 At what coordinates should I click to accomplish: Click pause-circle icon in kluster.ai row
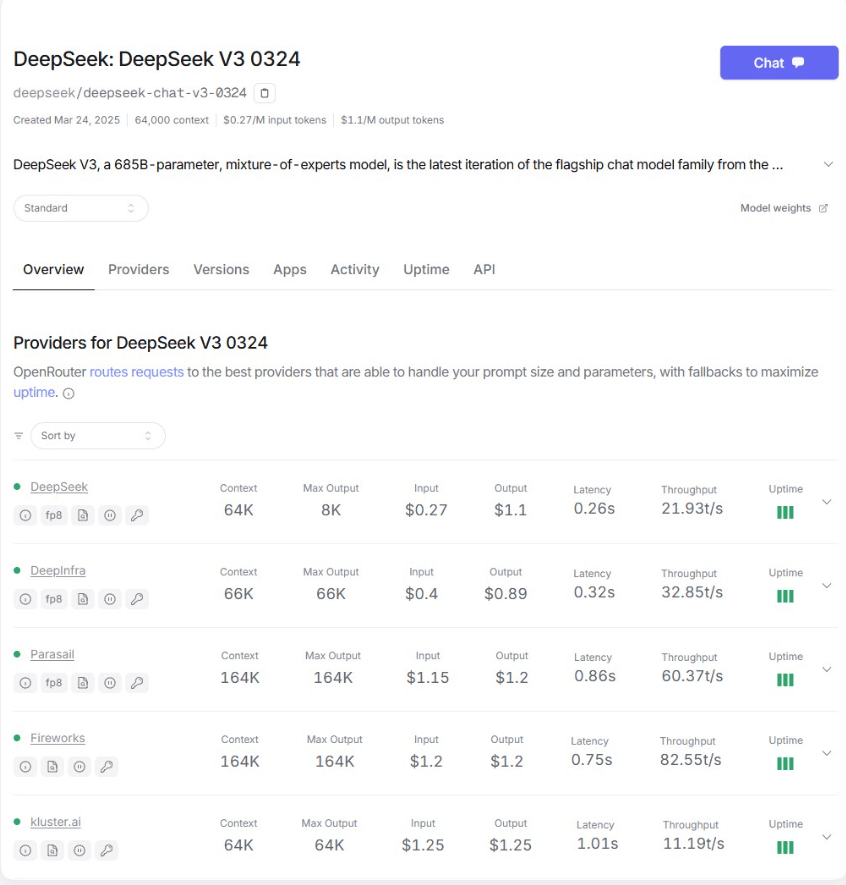(x=80, y=850)
